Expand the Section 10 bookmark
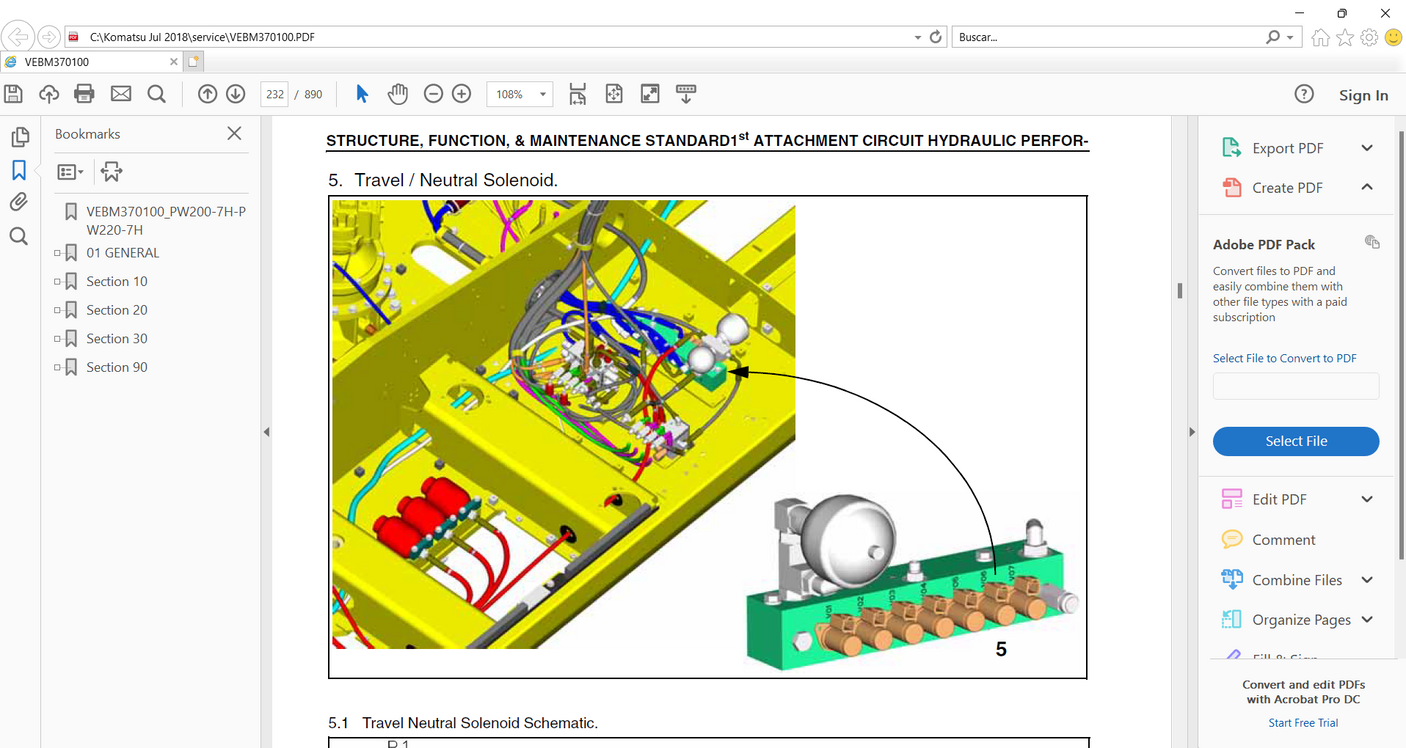Image resolution: width=1406 pixels, height=748 pixels. point(58,281)
